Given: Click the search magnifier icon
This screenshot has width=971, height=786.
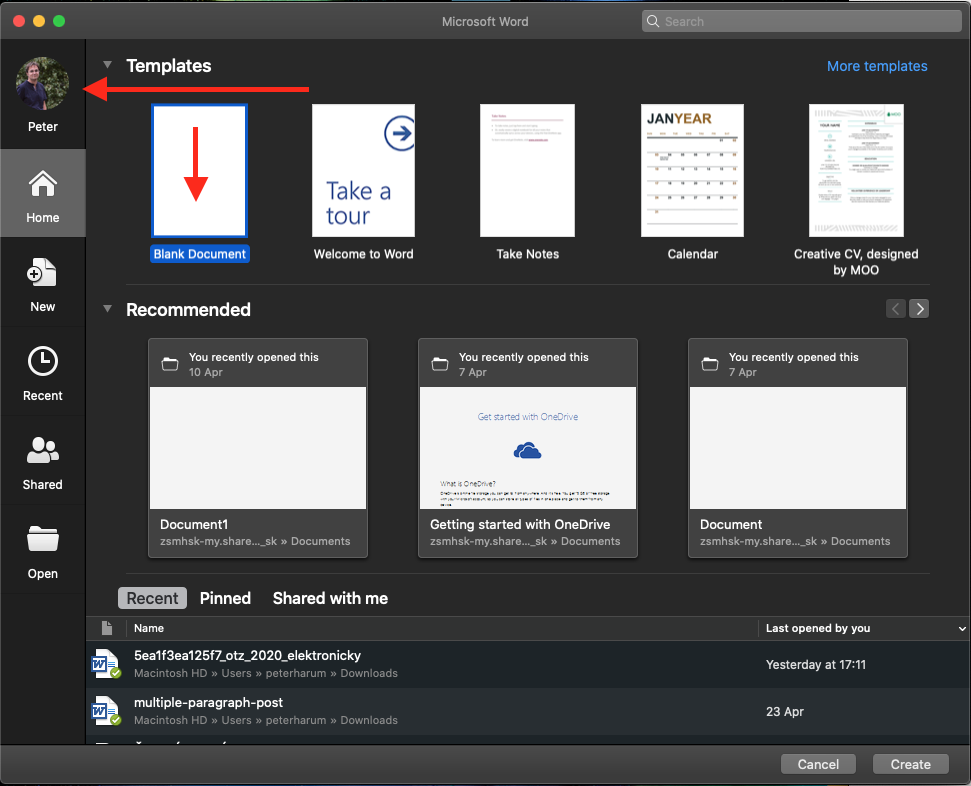Looking at the screenshot, I should pyautogui.click(x=653, y=21).
